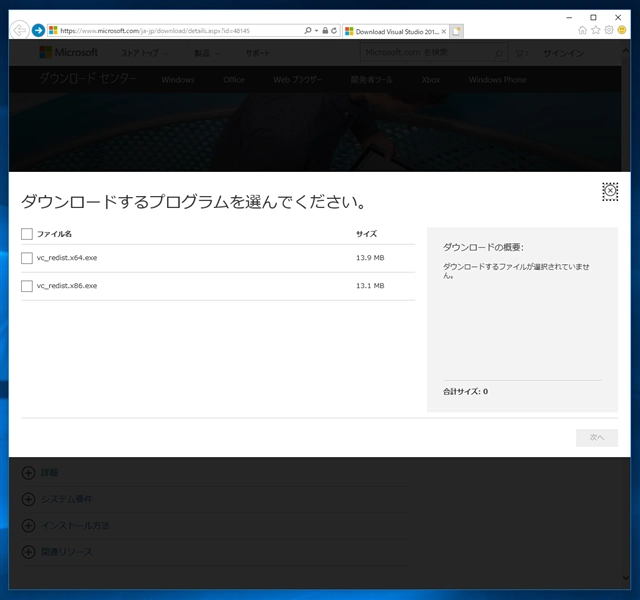Image resolution: width=640 pixels, height=600 pixels.
Task: Click the 合計サイズ: 0 text
Action: click(x=466, y=392)
